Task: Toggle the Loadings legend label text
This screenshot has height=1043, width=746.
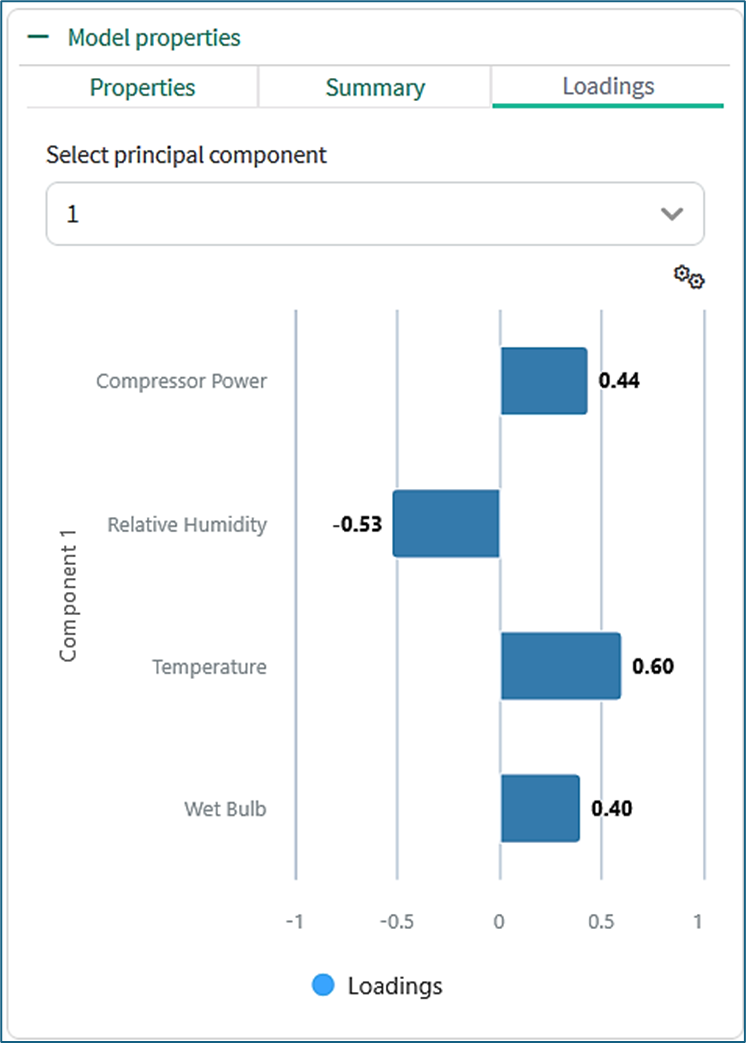Action: 395,986
